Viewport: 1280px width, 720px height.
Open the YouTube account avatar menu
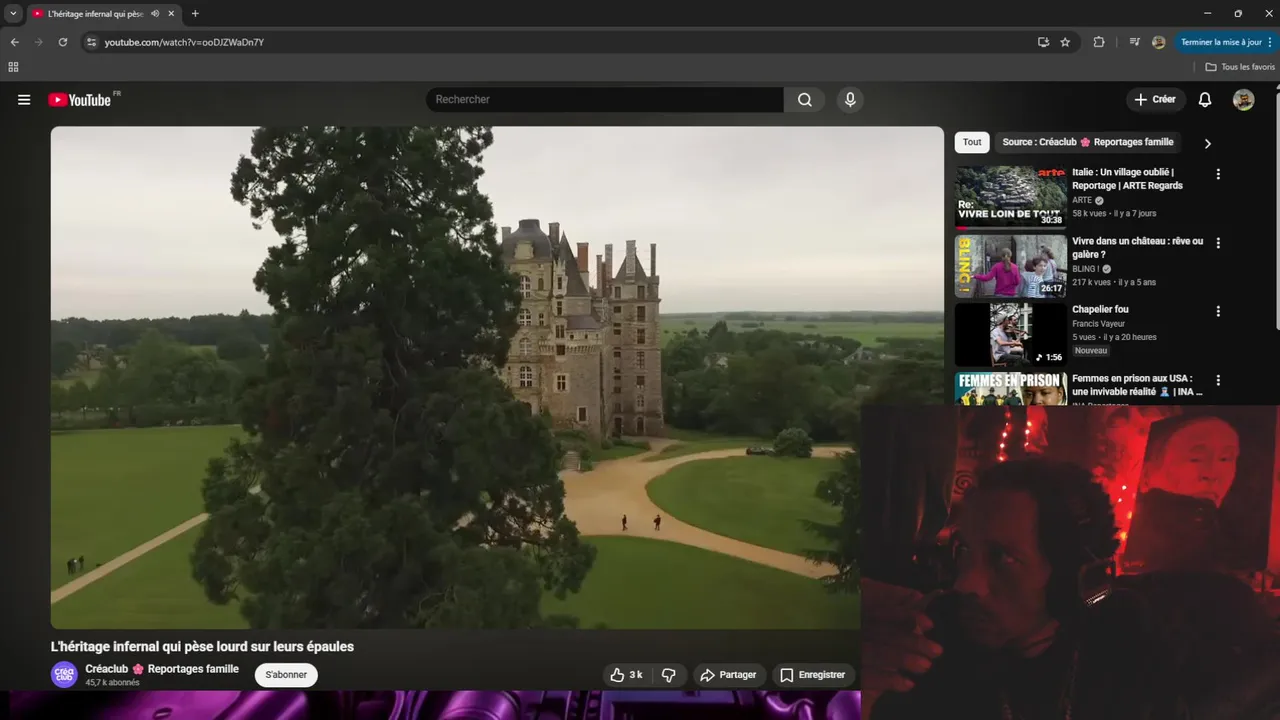coord(1243,100)
